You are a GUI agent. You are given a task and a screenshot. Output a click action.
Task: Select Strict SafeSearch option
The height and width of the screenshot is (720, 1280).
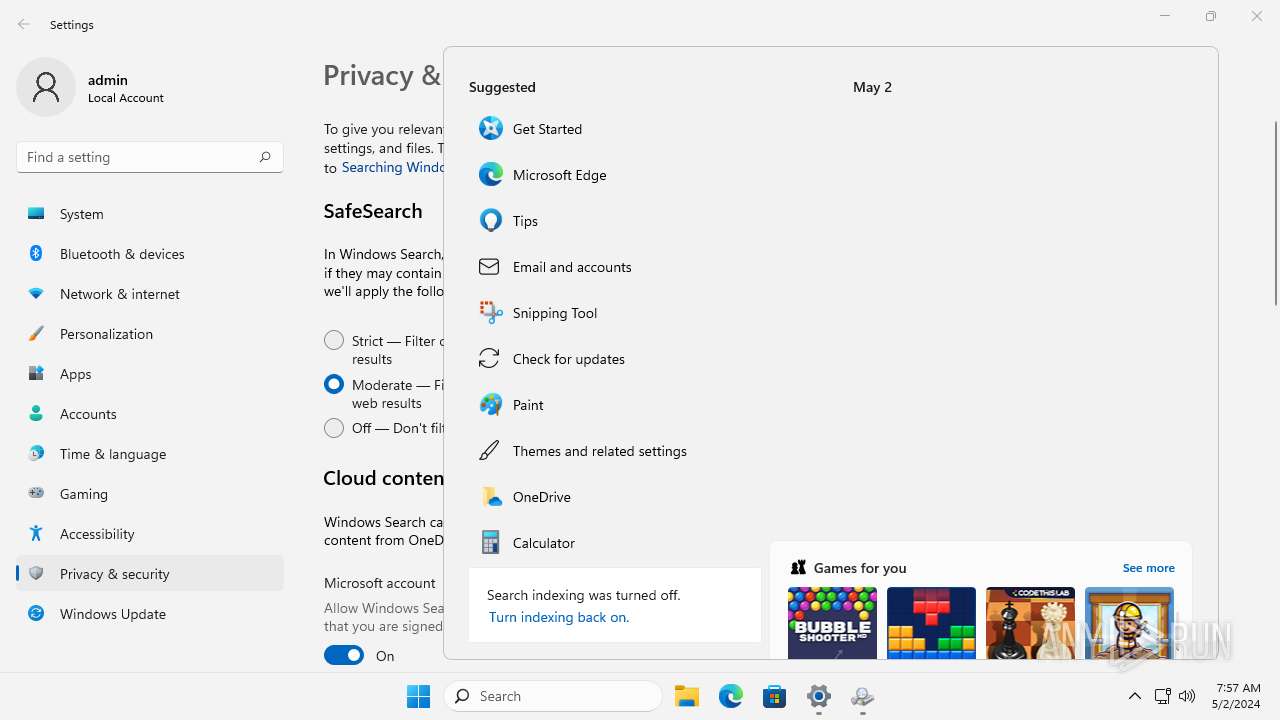pos(334,341)
